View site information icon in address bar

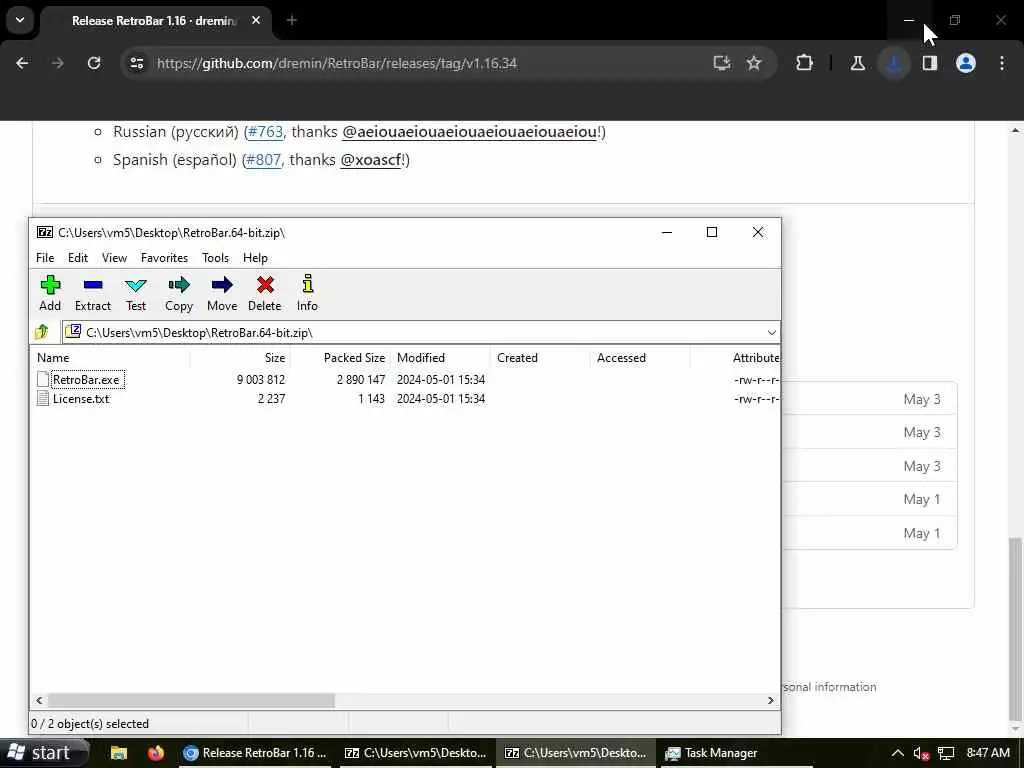136,63
